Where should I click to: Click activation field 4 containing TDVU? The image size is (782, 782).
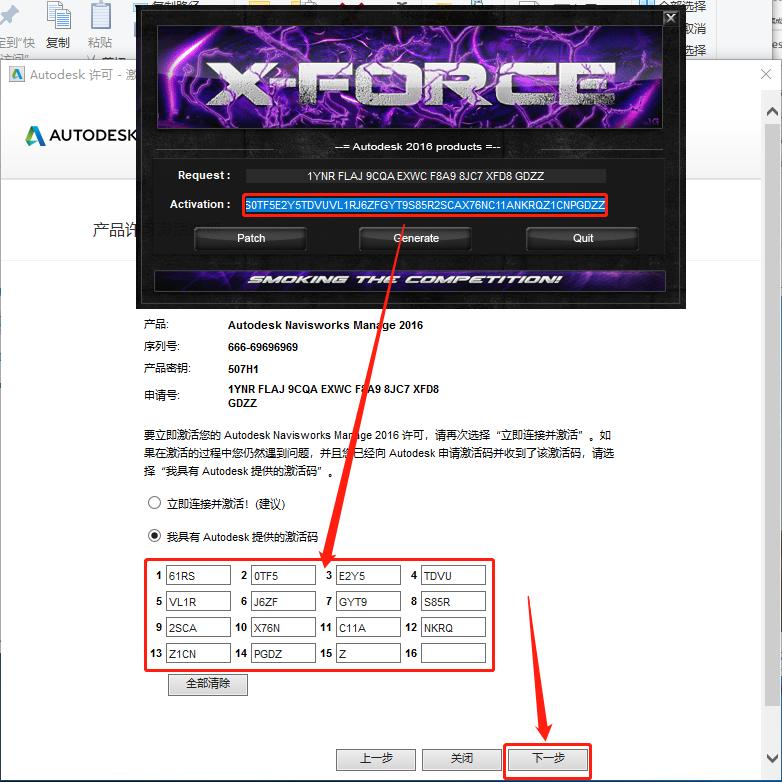tap(453, 575)
